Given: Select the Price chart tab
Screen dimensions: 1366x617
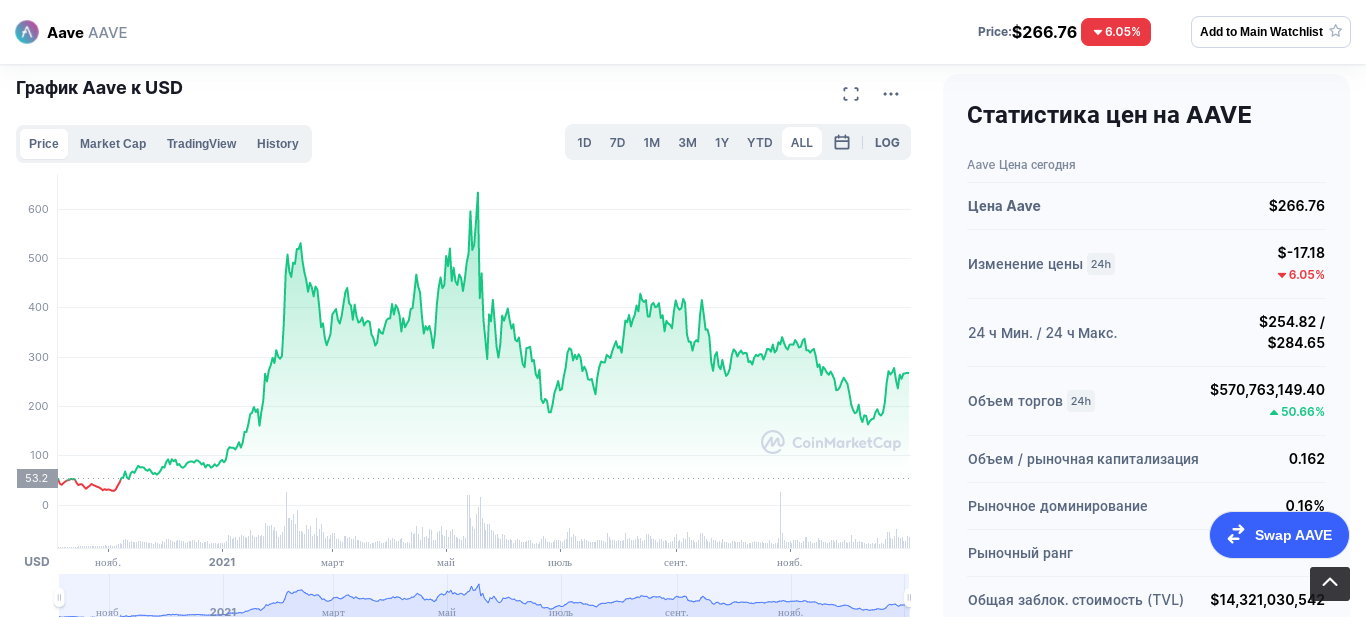Looking at the screenshot, I should [44, 143].
